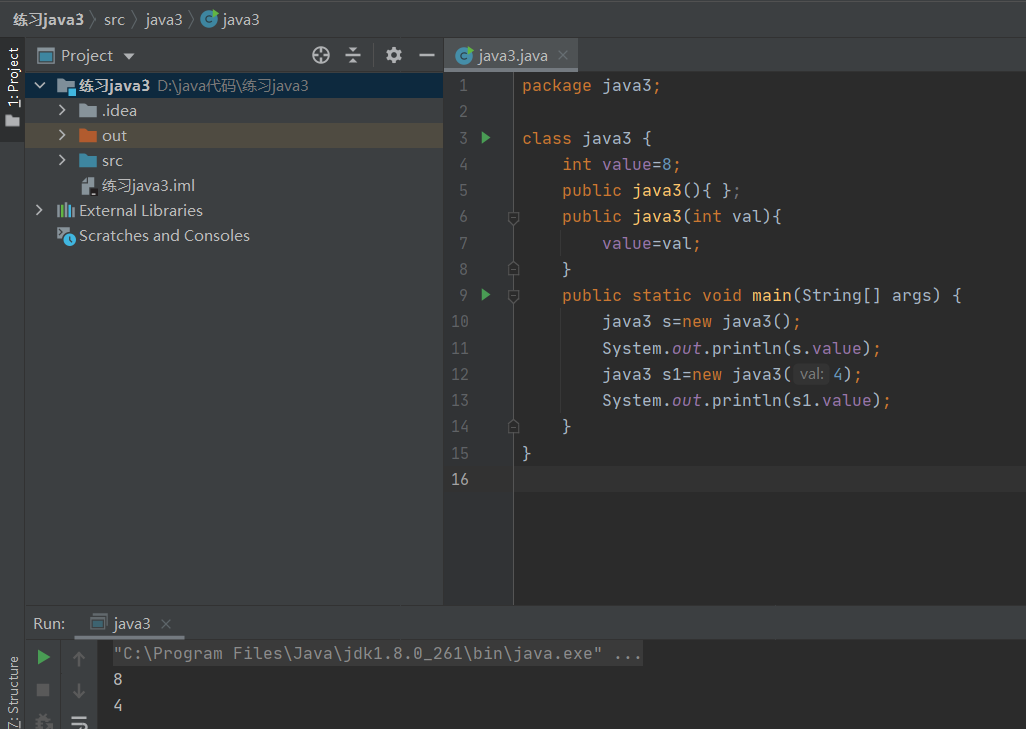Run main method from line 9 gutter arrow
Image resolution: width=1026 pixels, height=729 pixels.
pyautogui.click(x=486, y=294)
